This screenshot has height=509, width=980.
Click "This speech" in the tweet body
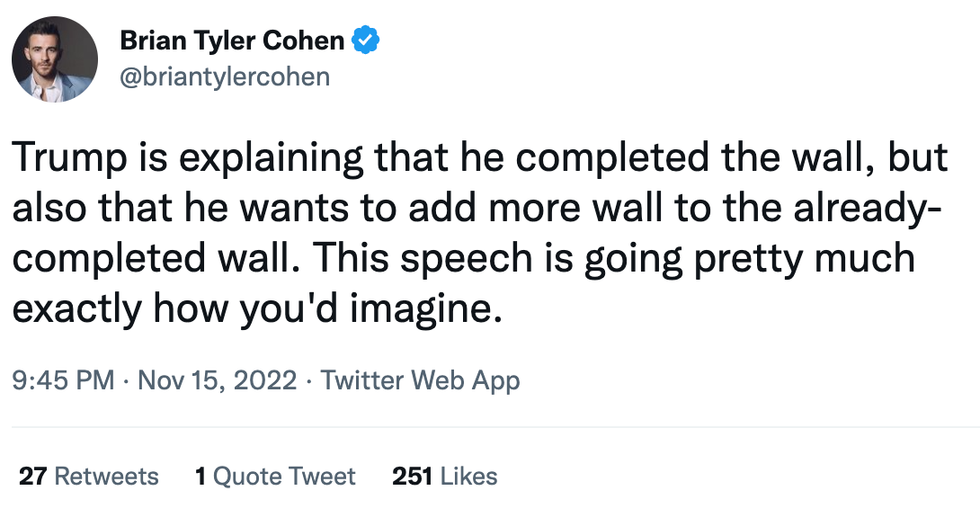[x=396, y=258]
